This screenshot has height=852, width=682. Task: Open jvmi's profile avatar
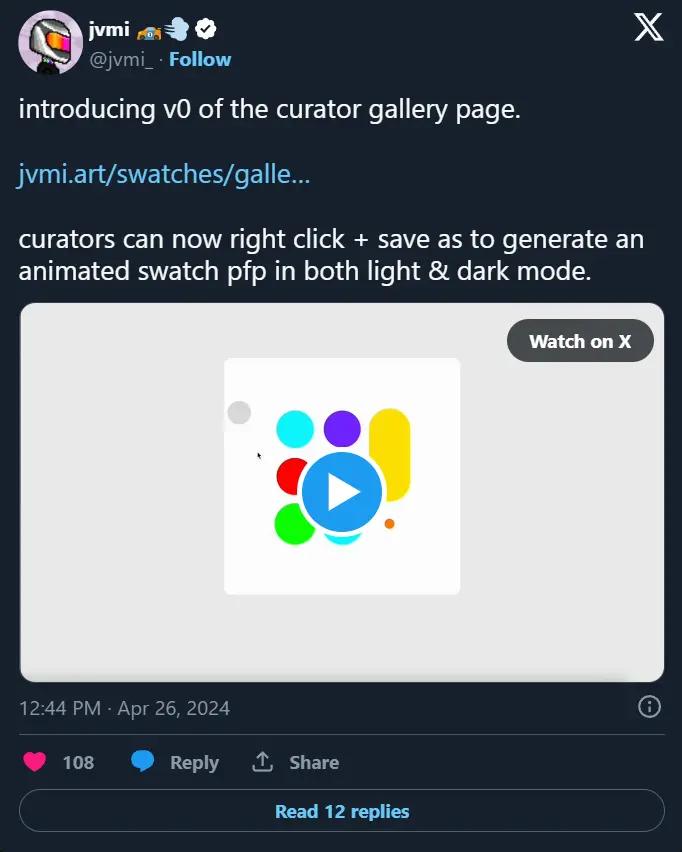[x=50, y=42]
